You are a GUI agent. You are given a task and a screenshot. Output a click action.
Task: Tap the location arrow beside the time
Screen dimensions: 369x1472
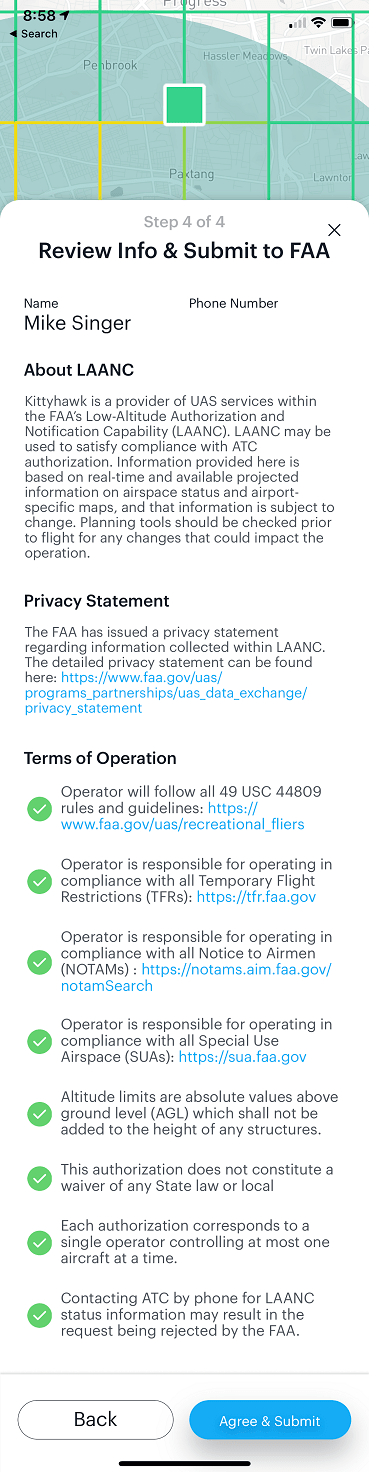[65, 16]
